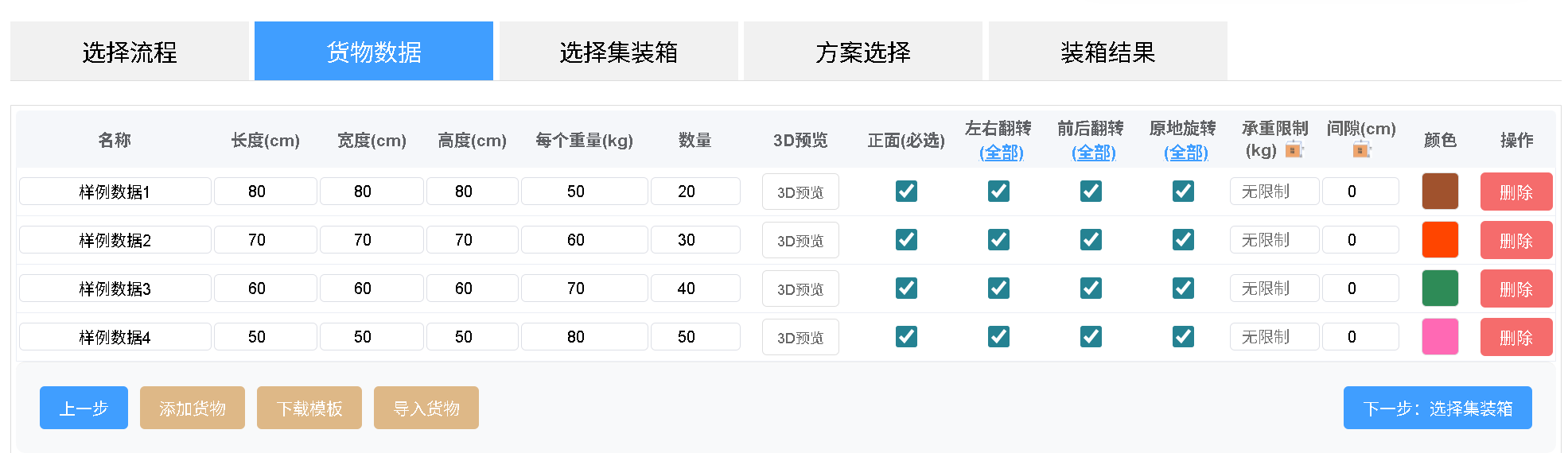Click the 数量 field of 样例数据4
This screenshot has height=453, width=1568.
695,337
